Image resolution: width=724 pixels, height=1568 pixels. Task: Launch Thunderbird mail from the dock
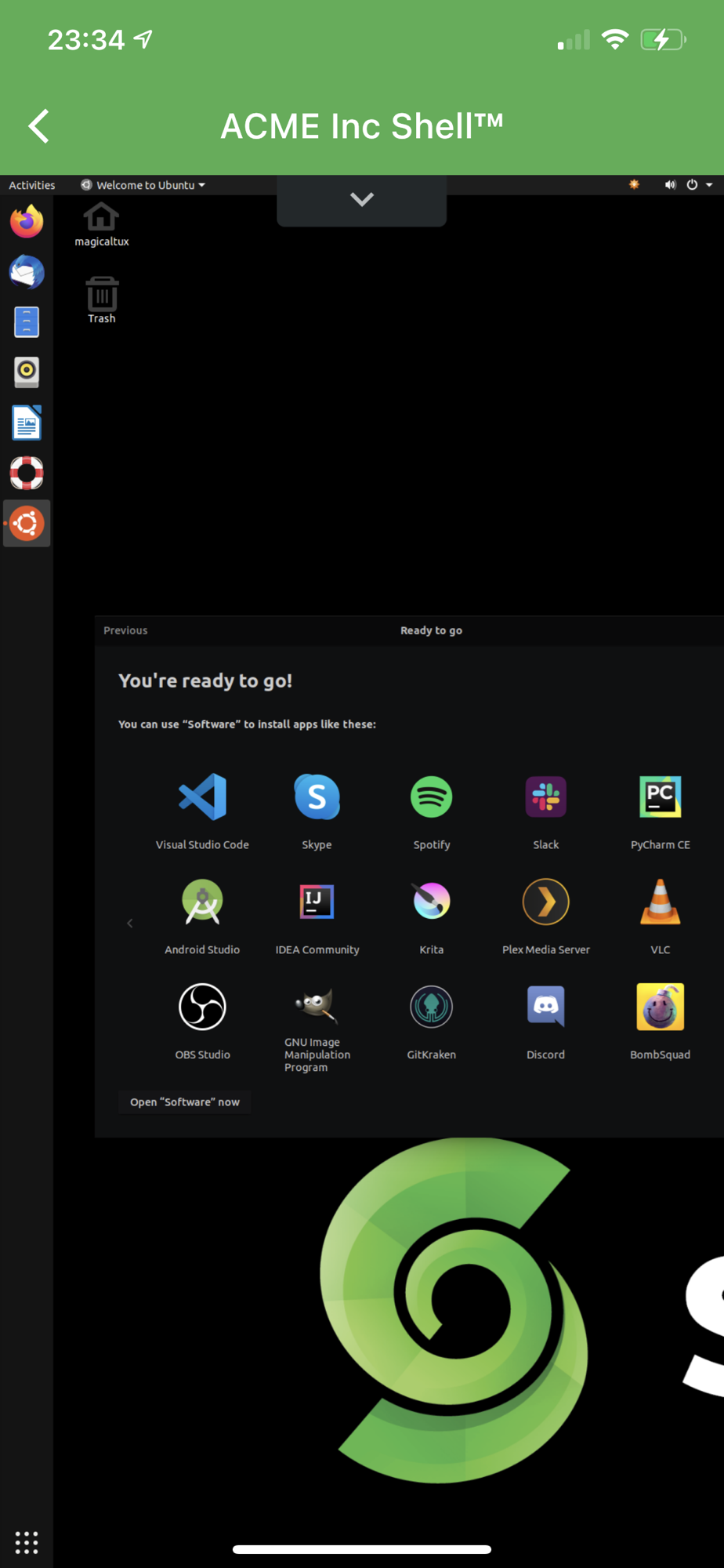27,272
